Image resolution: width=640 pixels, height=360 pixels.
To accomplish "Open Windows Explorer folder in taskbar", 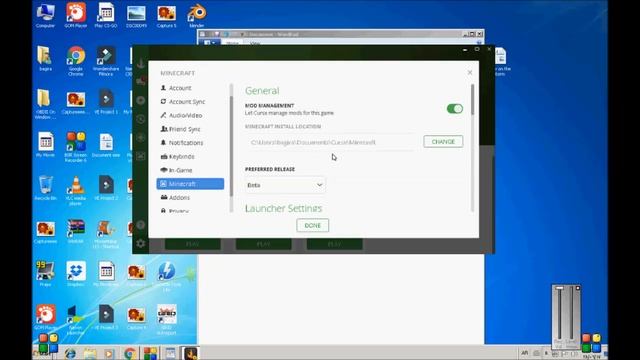I will coord(90,353).
